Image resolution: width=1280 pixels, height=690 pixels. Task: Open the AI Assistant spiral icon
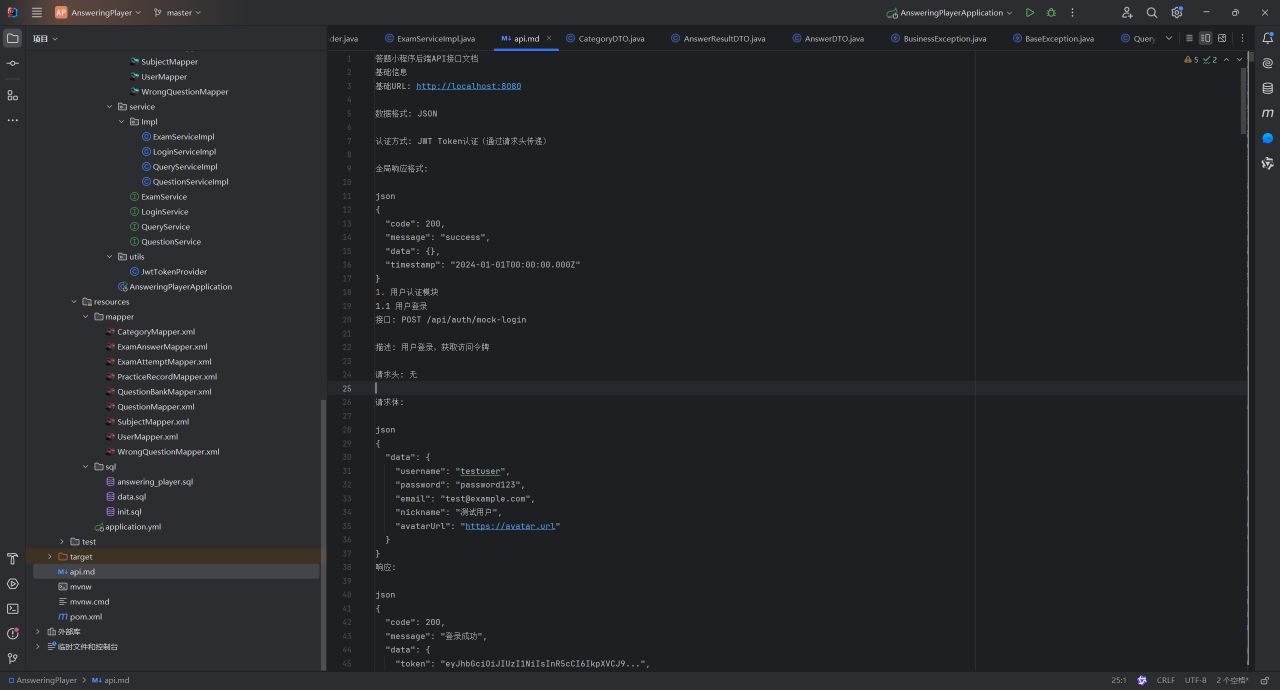pyautogui.click(x=1268, y=63)
